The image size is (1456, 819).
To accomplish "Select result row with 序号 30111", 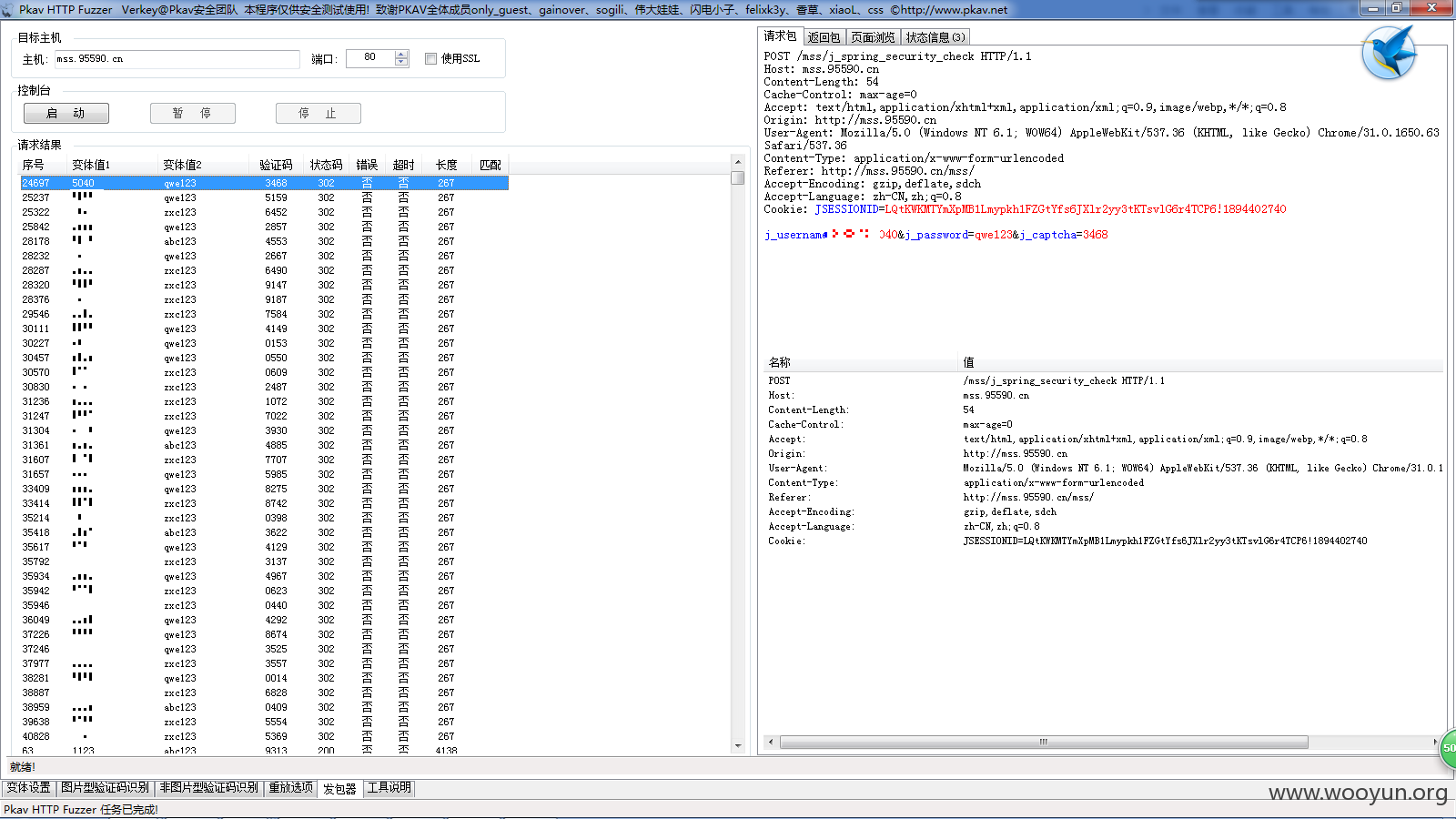I will point(264,329).
